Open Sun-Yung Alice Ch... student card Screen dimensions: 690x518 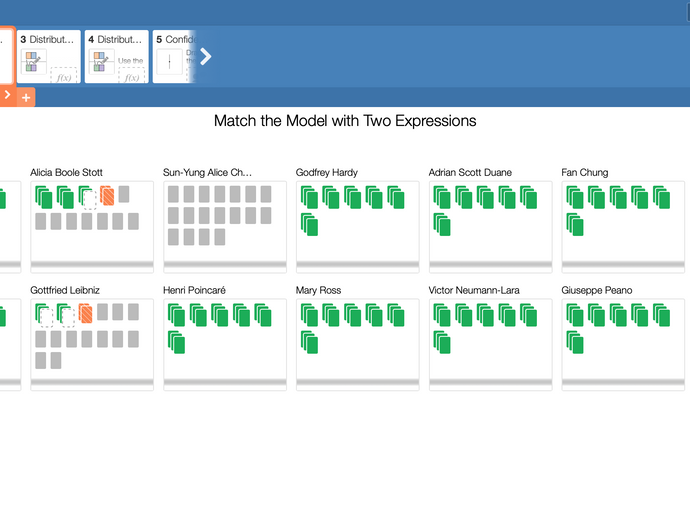pyautogui.click(x=225, y=227)
